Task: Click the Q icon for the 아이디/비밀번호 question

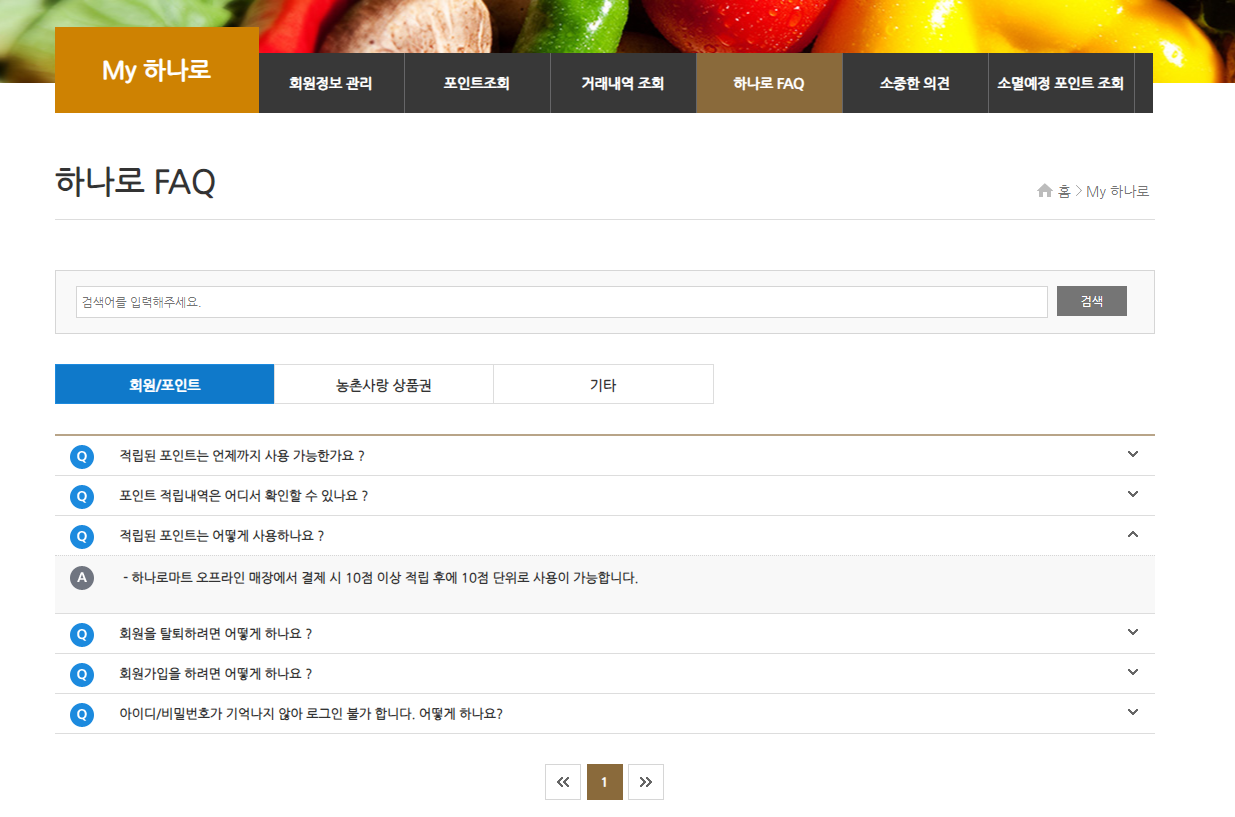Action: [82, 712]
